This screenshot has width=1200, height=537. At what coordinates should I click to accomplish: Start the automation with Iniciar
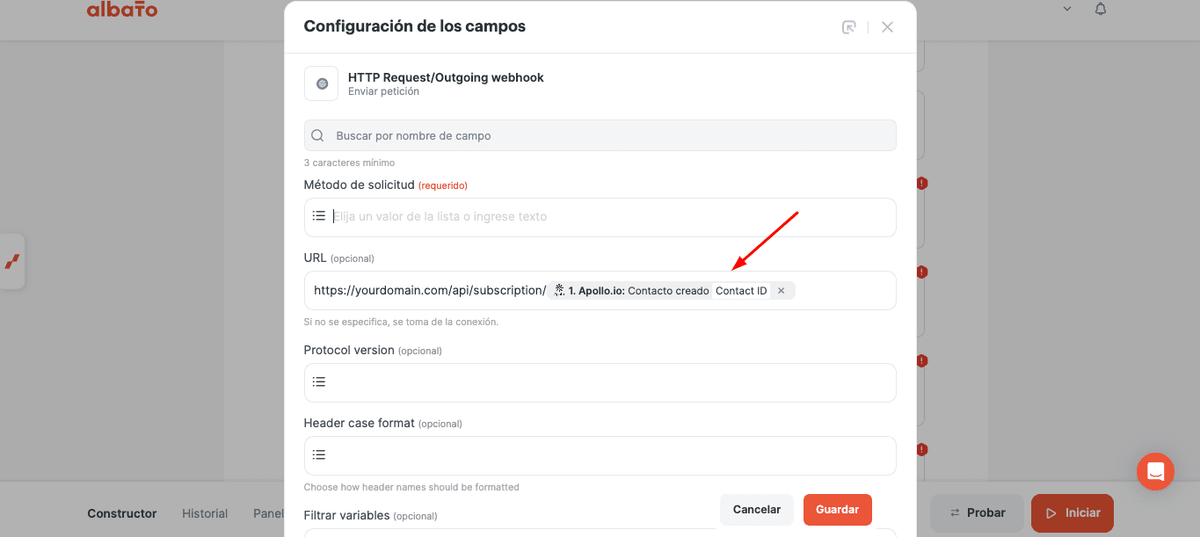pyautogui.click(x=1072, y=513)
